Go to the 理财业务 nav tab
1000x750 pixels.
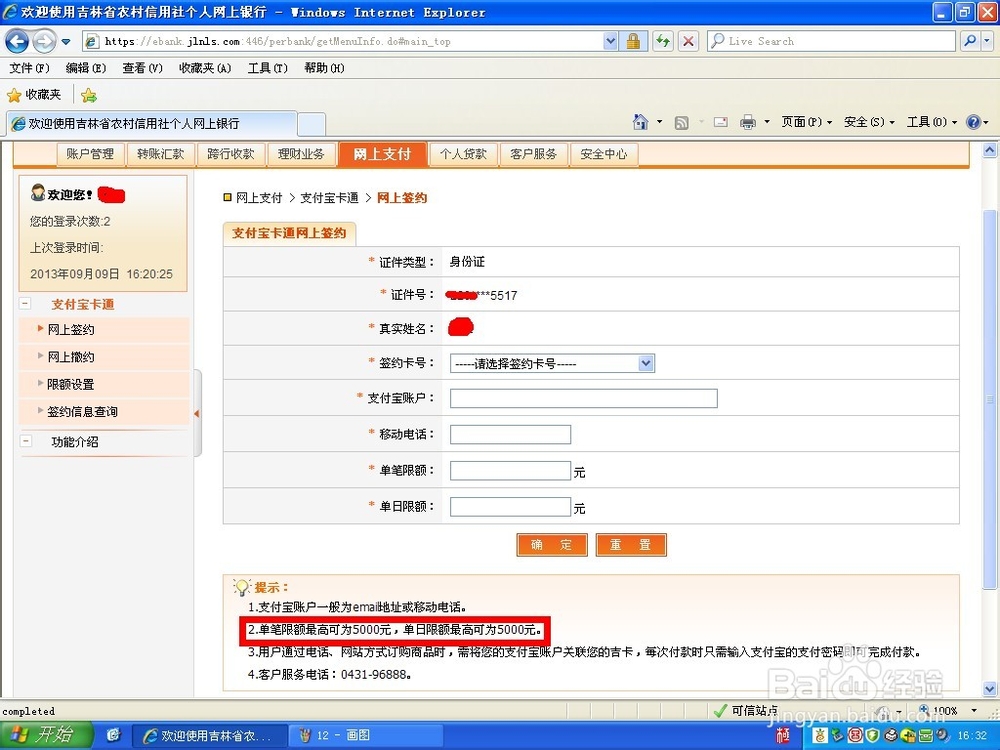click(300, 154)
